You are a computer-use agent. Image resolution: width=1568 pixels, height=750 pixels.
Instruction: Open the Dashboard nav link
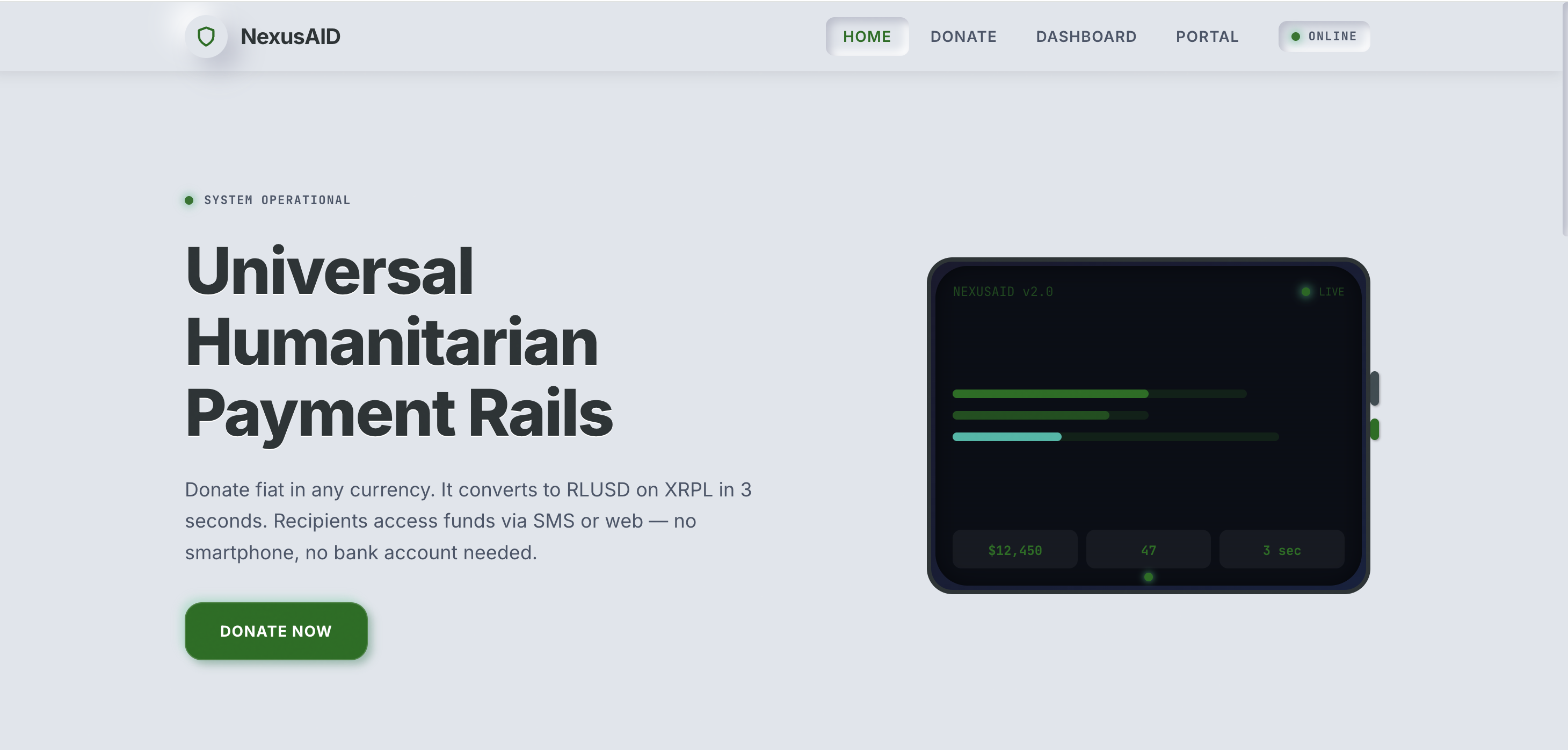(1086, 37)
